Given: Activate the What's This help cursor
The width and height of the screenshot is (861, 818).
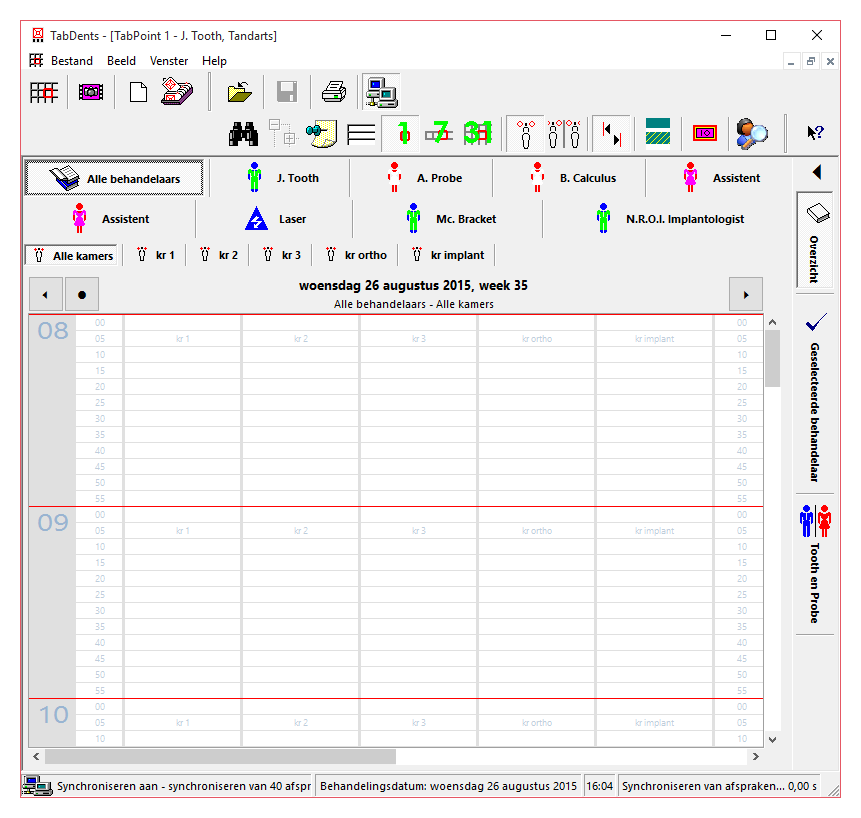Looking at the screenshot, I should click(815, 132).
